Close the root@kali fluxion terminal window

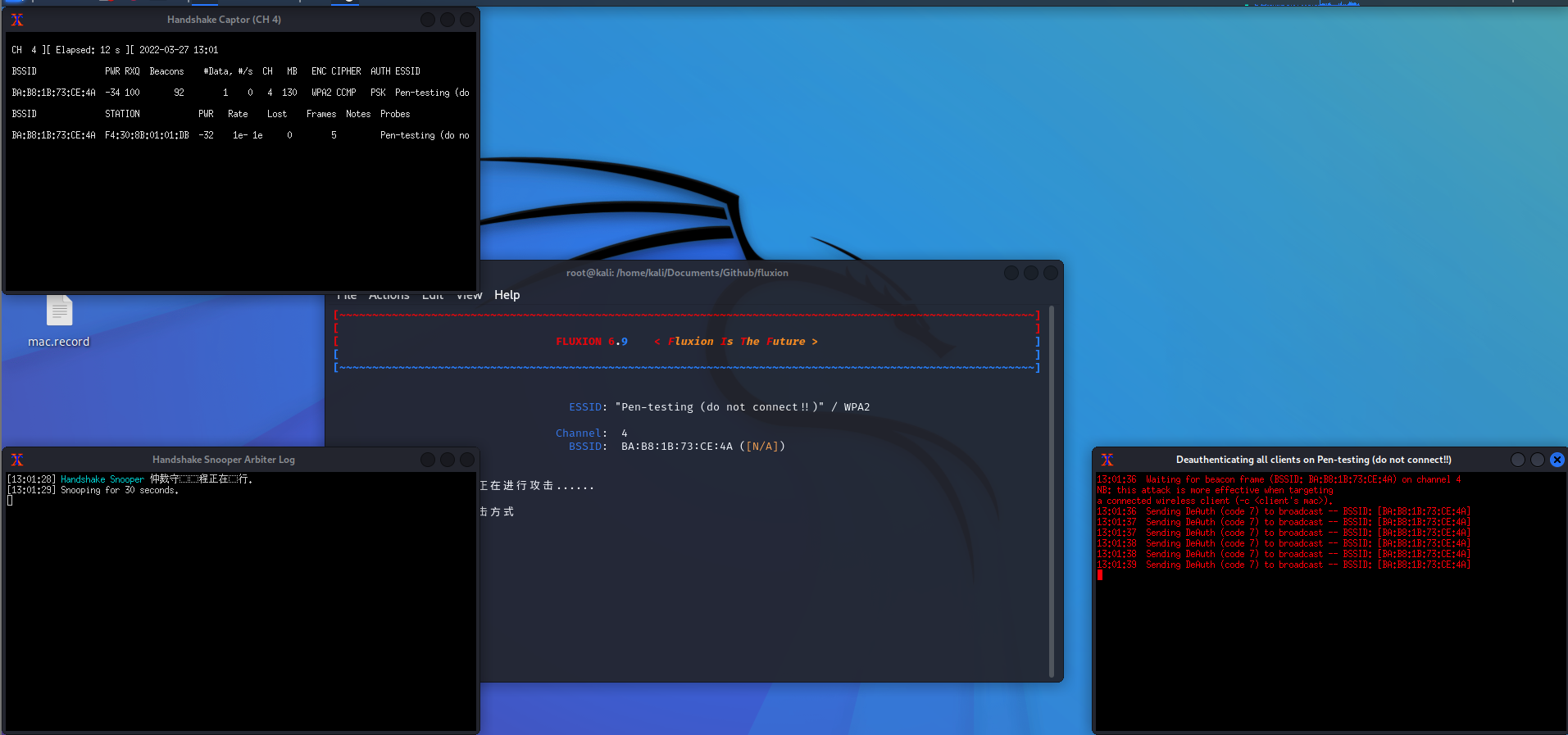(x=1051, y=273)
